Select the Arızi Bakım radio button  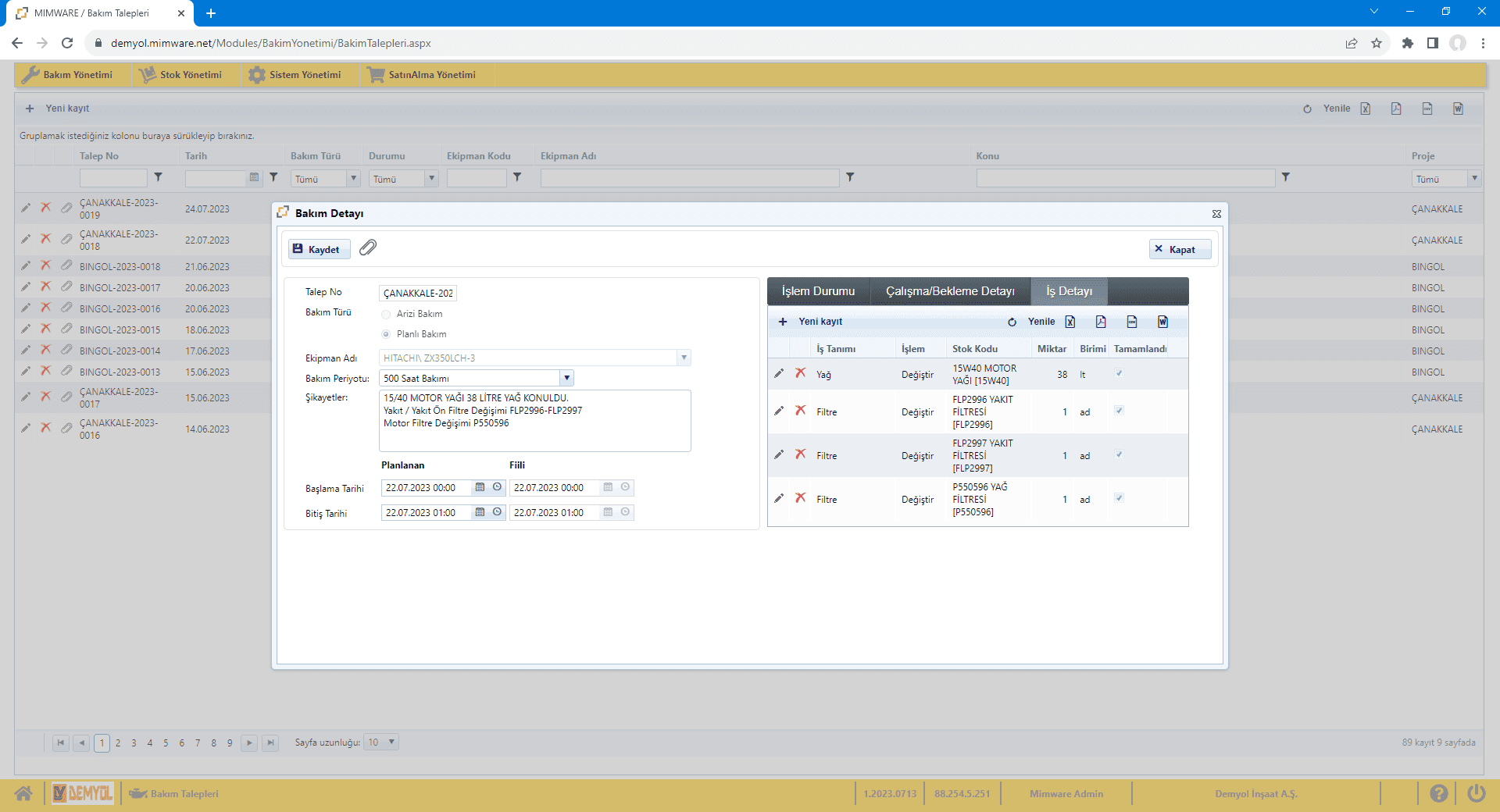tap(386, 314)
